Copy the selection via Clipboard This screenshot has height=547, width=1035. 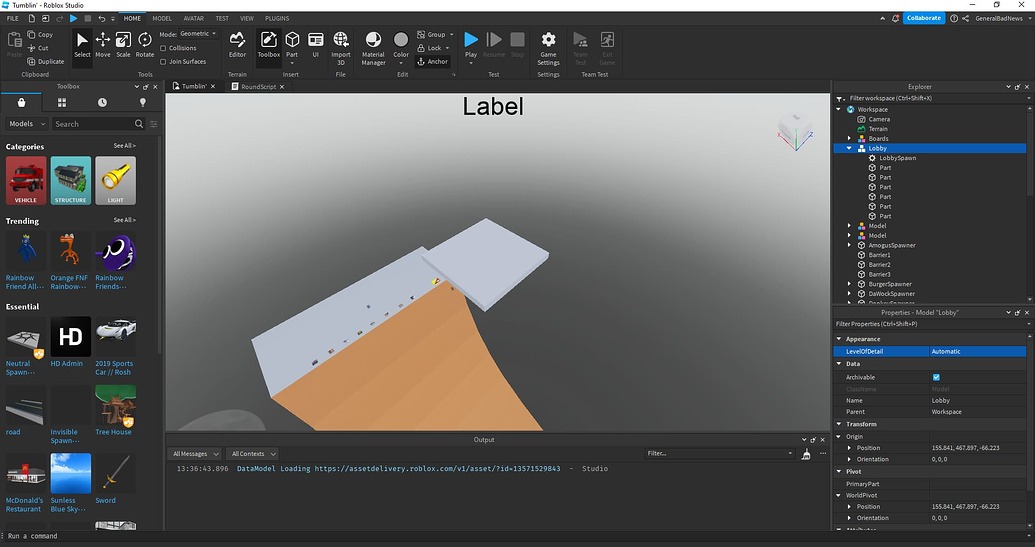[40, 34]
